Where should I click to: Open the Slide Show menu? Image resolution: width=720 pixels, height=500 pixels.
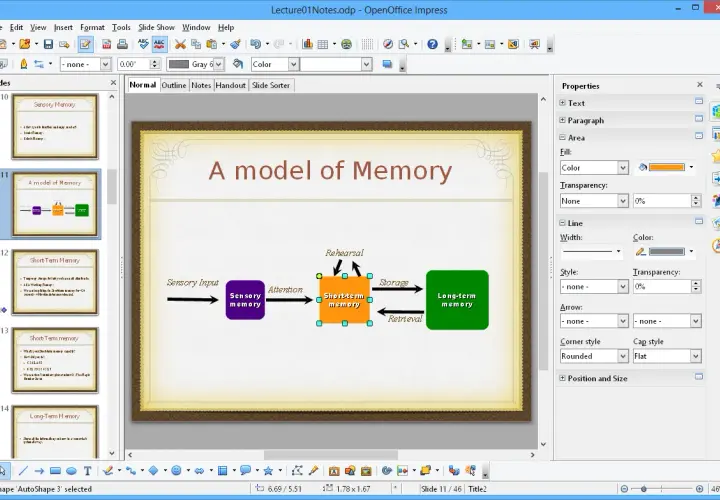click(x=157, y=28)
